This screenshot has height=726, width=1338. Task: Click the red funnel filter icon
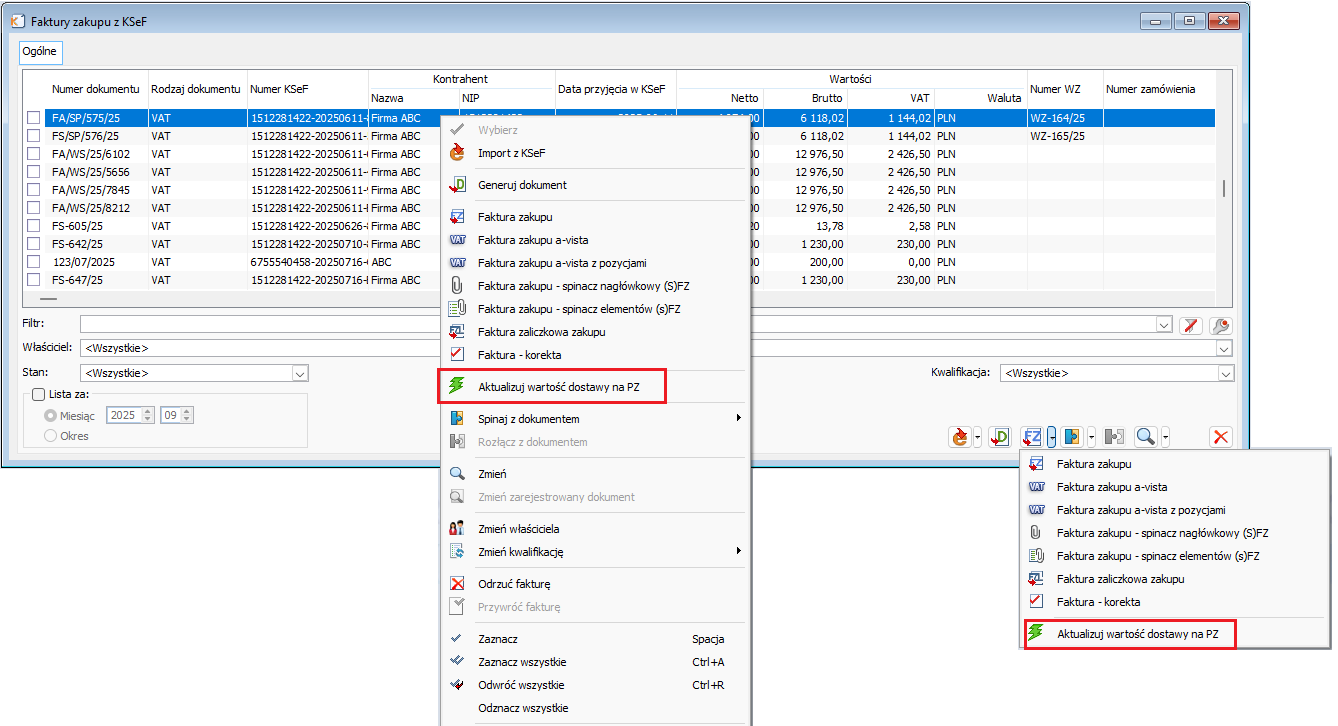1190,325
